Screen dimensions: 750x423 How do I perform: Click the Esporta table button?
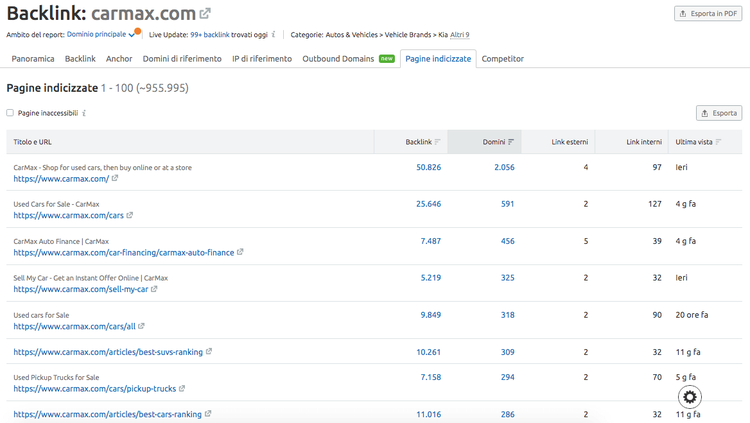(x=719, y=113)
